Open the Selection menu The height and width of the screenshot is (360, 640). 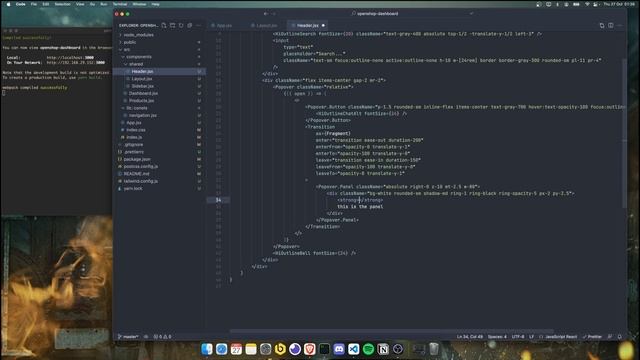coord(62,4)
